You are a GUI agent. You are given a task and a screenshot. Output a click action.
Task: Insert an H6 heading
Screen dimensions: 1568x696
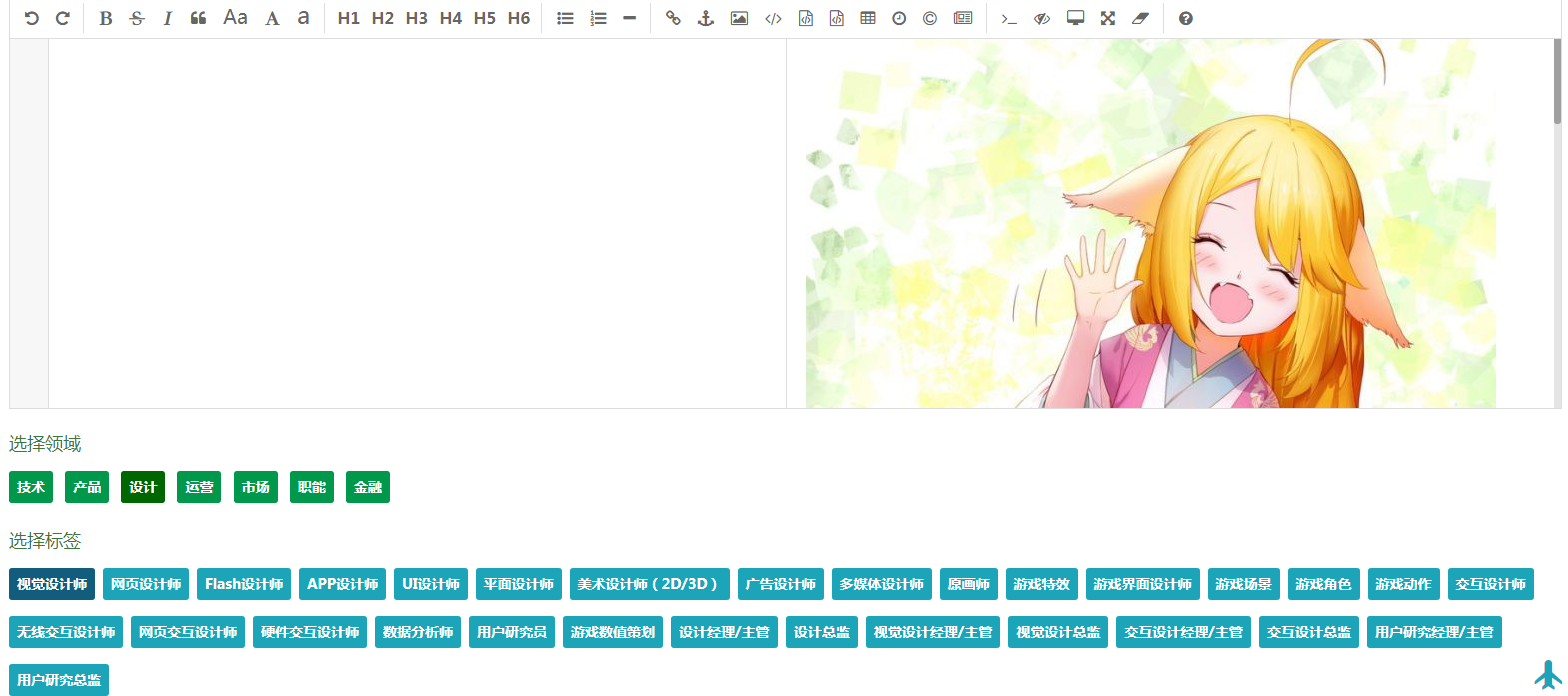[x=519, y=18]
